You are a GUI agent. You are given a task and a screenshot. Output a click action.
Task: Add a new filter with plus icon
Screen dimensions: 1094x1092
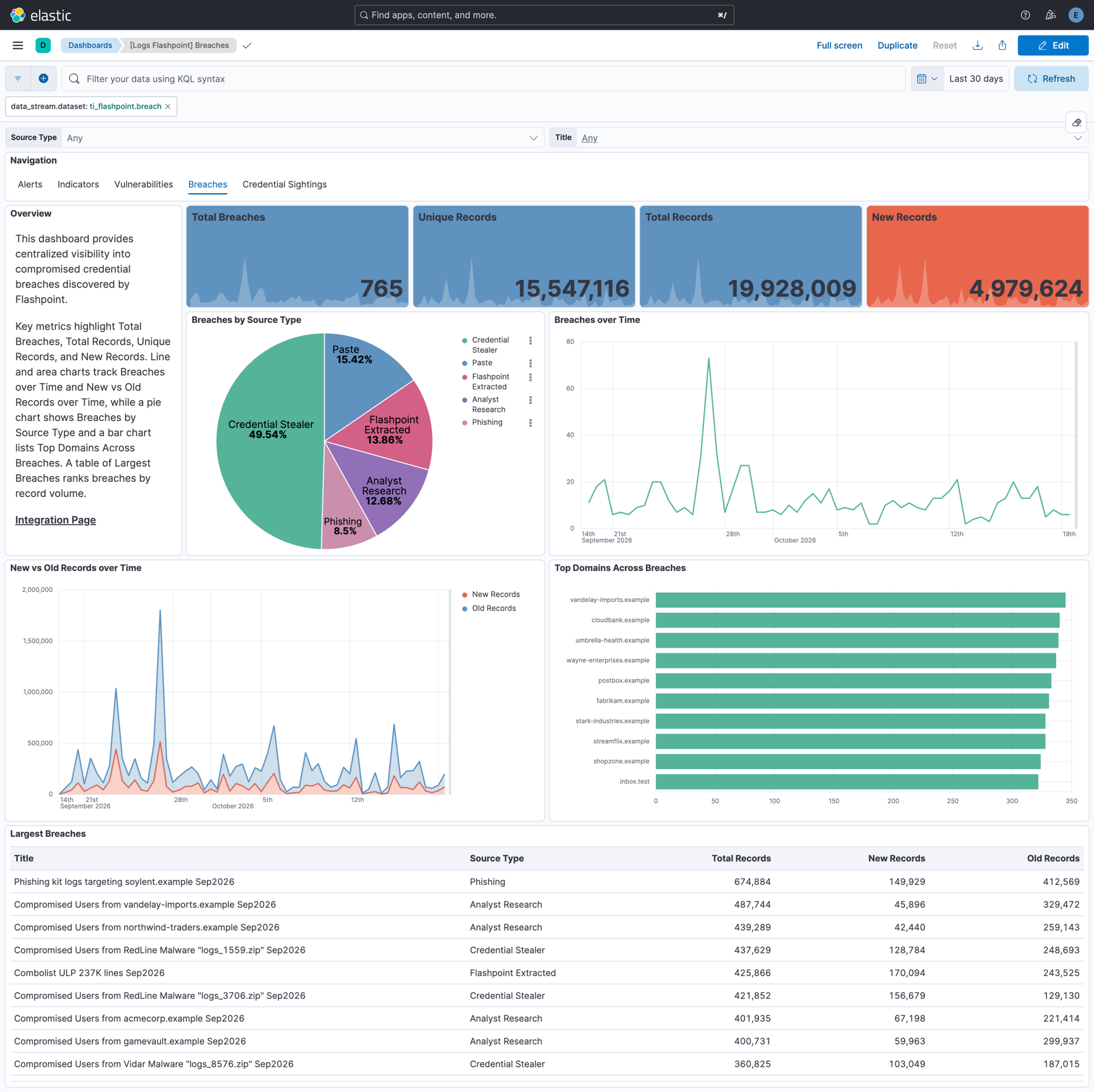click(x=43, y=78)
